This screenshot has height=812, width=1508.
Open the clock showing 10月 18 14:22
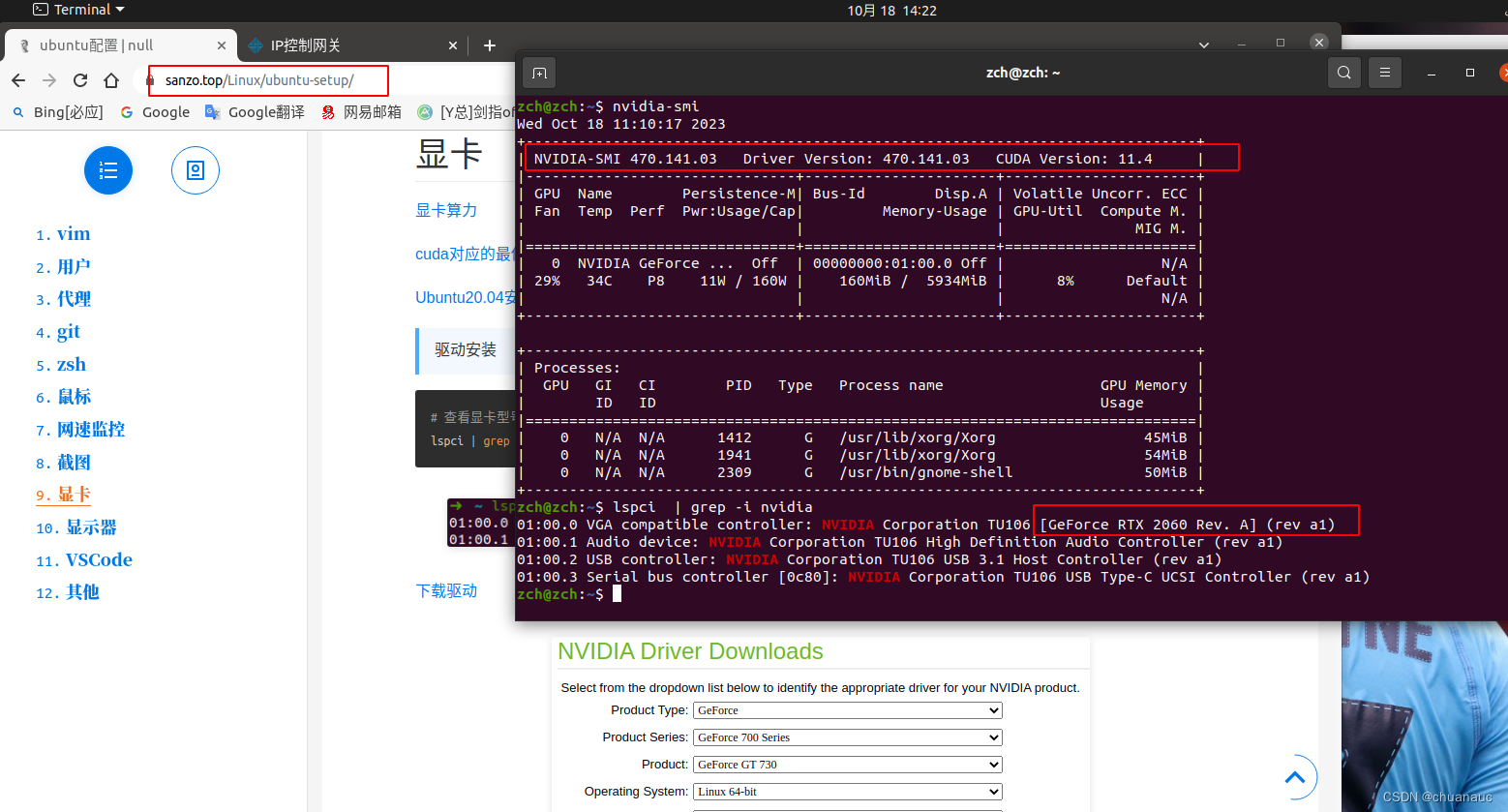click(x=891, y=11)
